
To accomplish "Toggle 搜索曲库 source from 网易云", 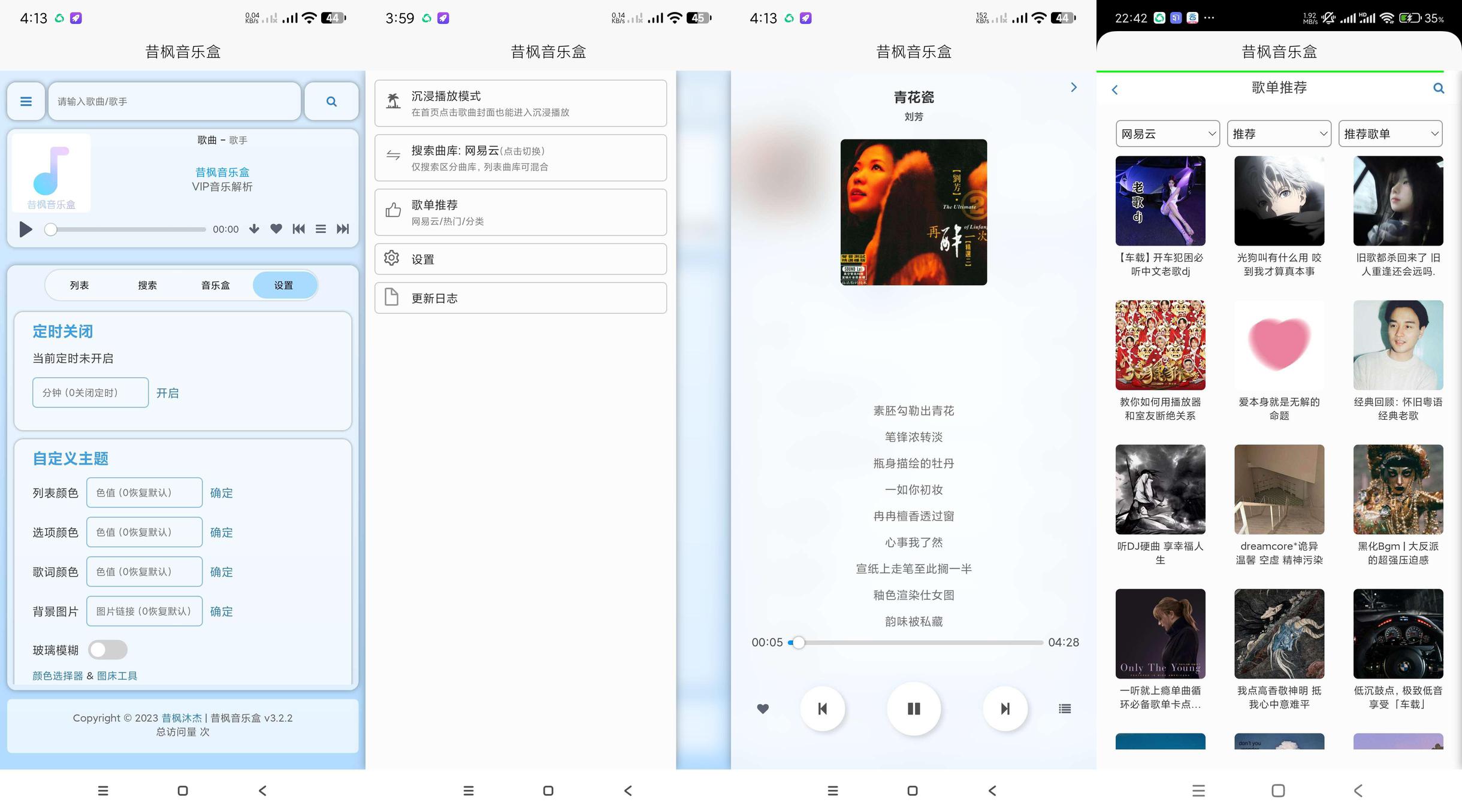I will coord(520,158).
